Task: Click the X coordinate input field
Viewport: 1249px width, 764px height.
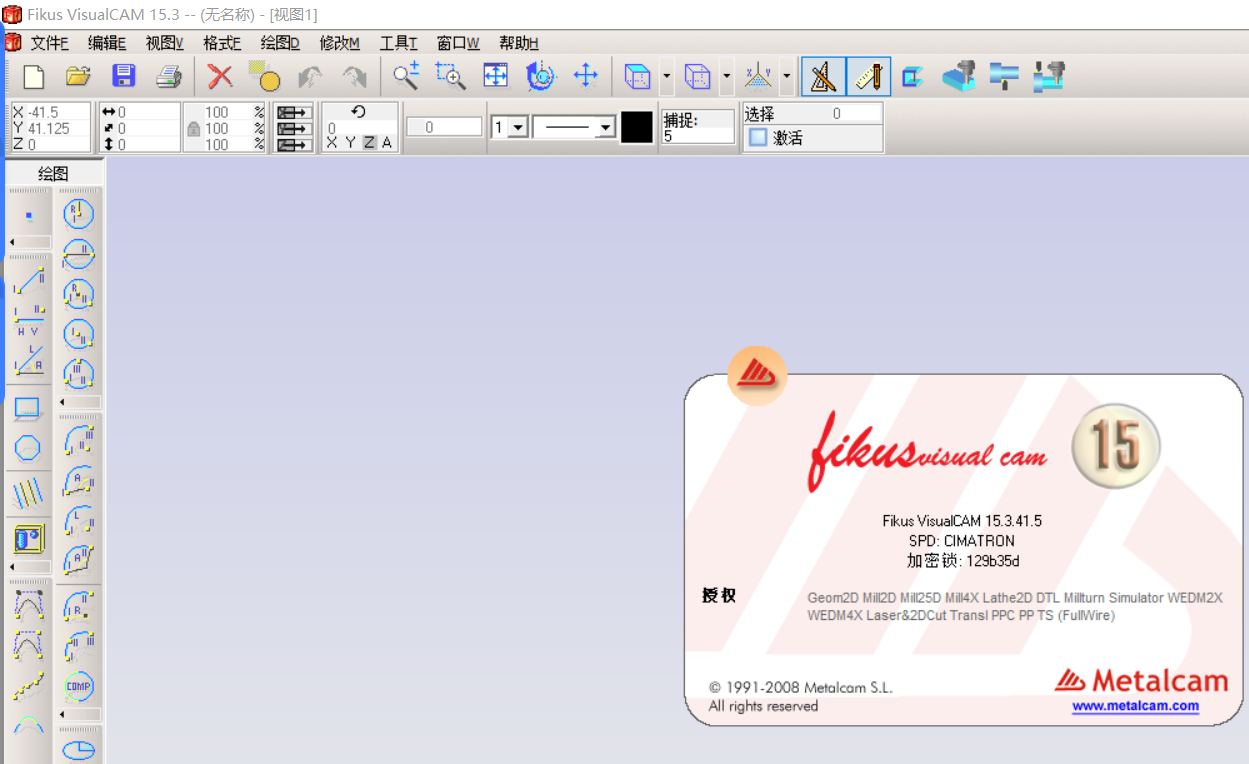Action: tap(56, 112)
